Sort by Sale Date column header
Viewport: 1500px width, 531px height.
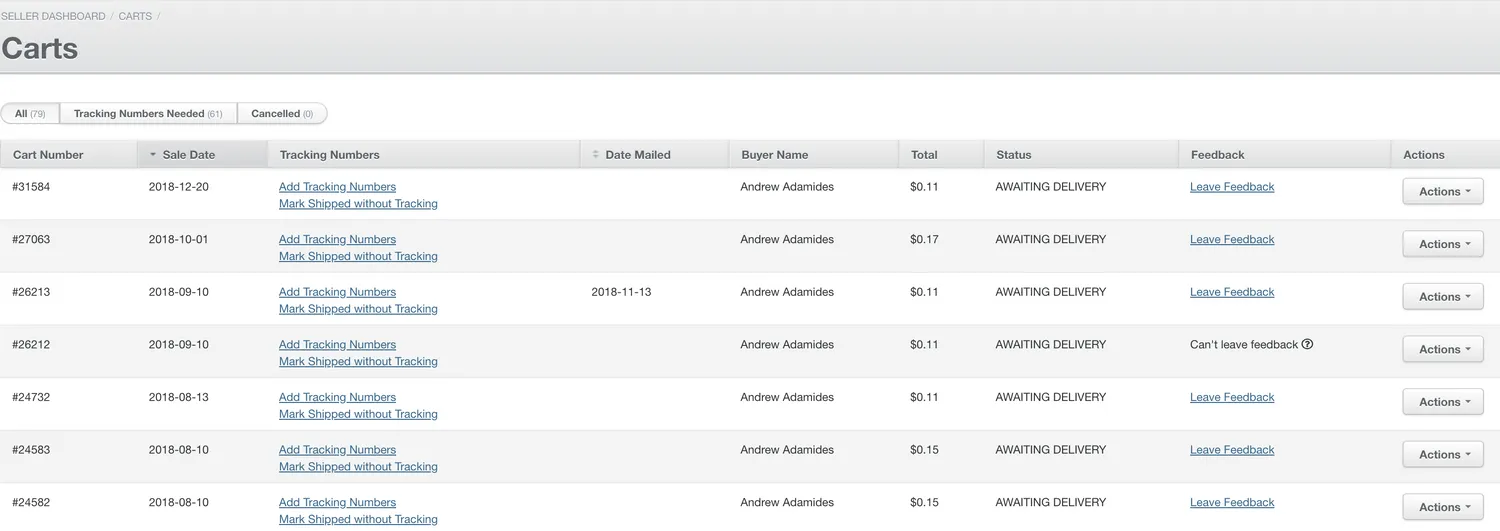(x=188, y=155)
